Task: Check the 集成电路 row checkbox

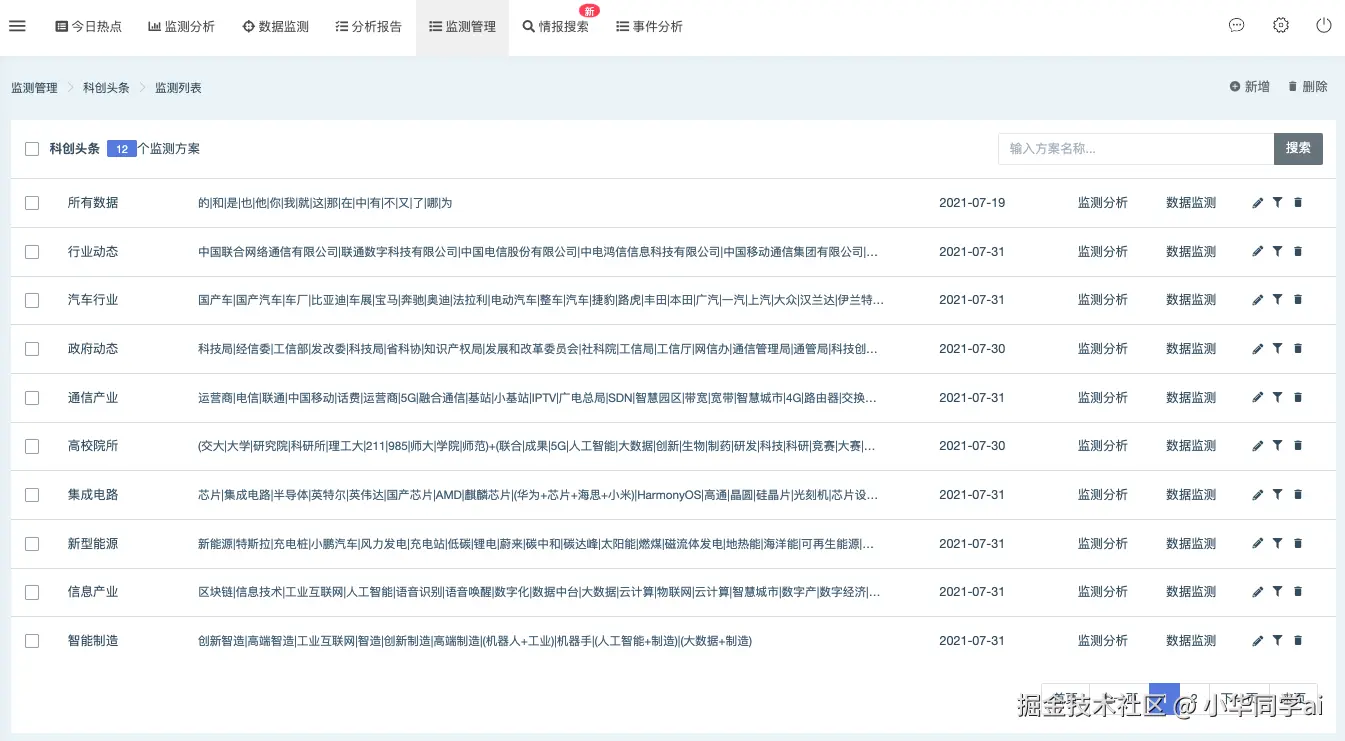Action: 32,495
